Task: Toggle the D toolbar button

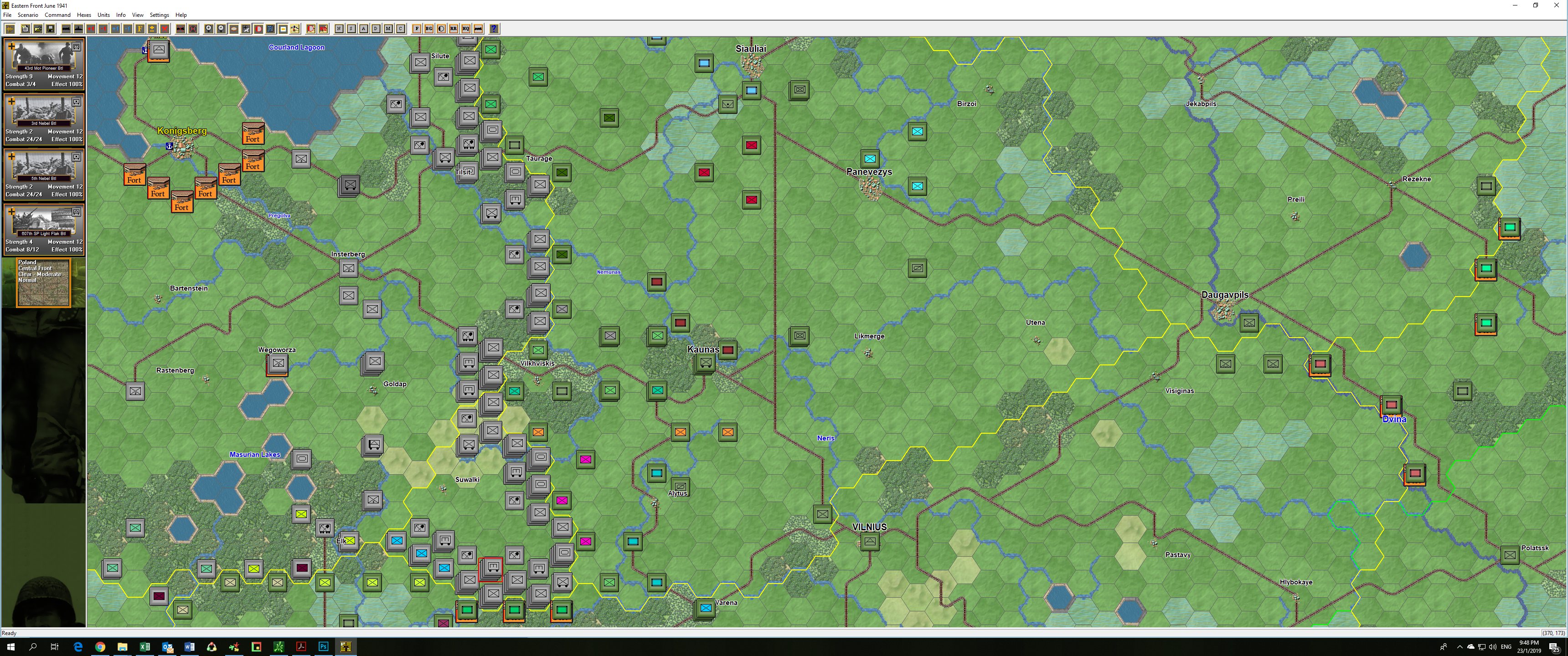Action: [376, 29]
